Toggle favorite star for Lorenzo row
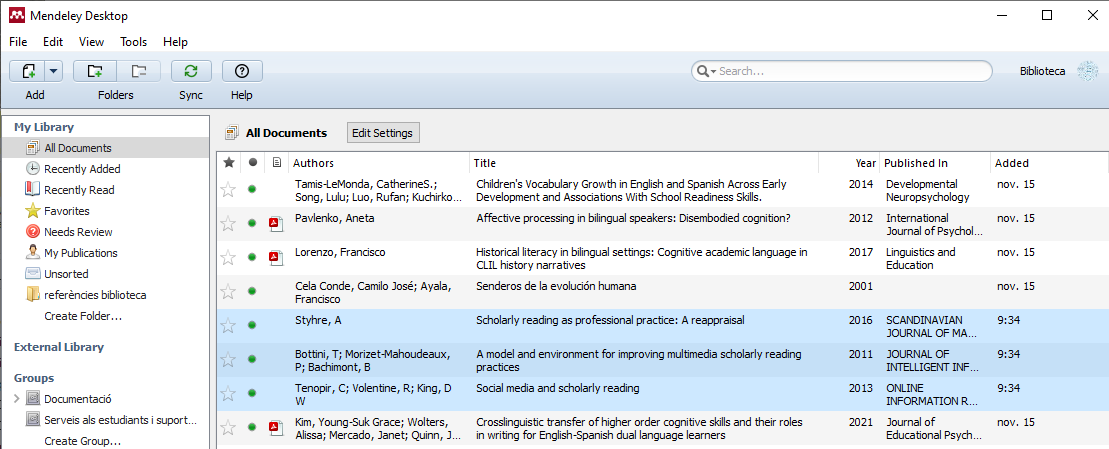Screen dimensions: 1109x449 [228, 257]
